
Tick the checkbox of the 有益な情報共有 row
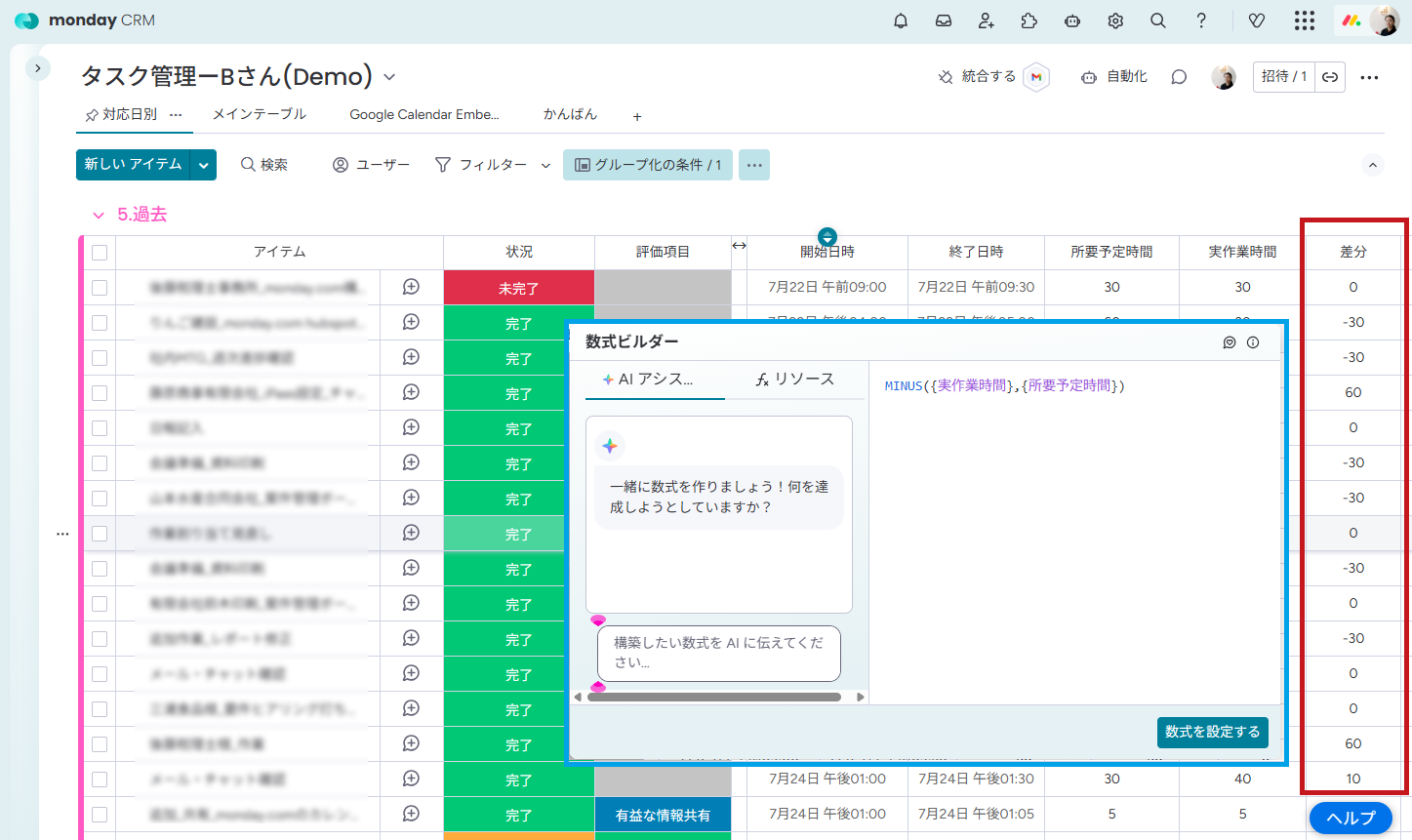point(100,815)
